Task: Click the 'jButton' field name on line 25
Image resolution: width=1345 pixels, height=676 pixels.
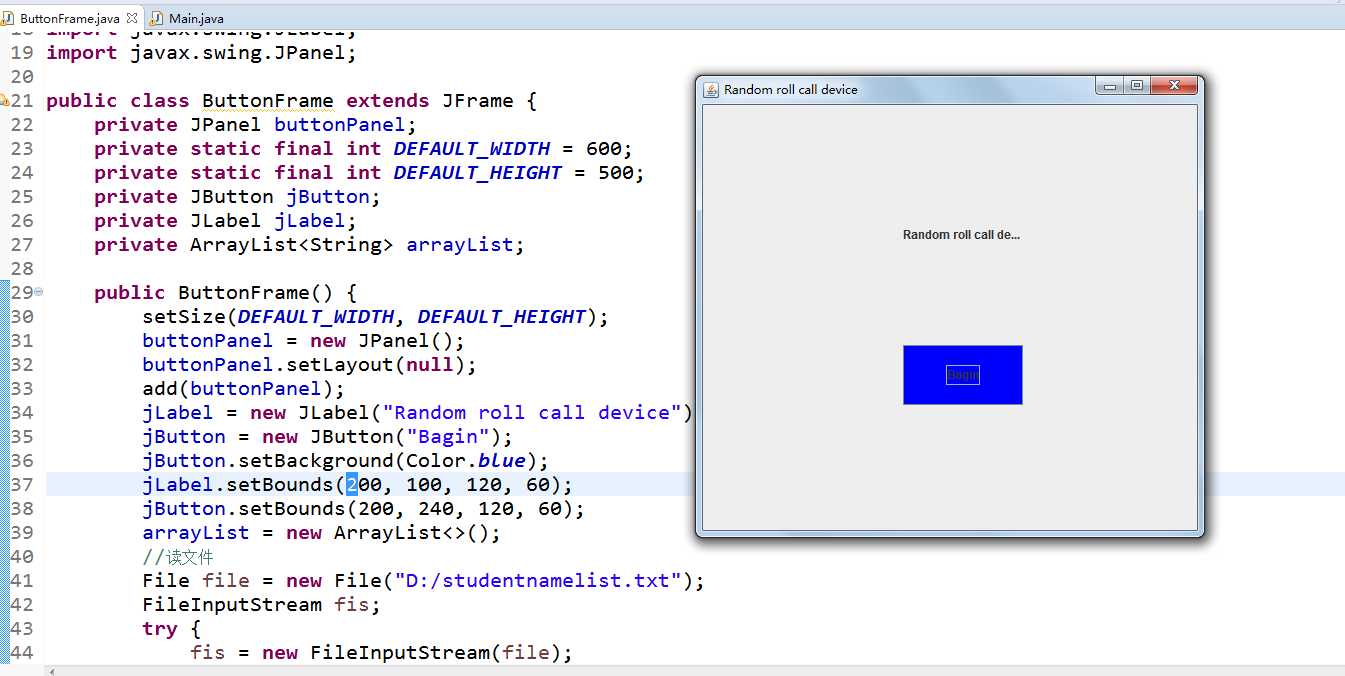Action: pos(327,196)
